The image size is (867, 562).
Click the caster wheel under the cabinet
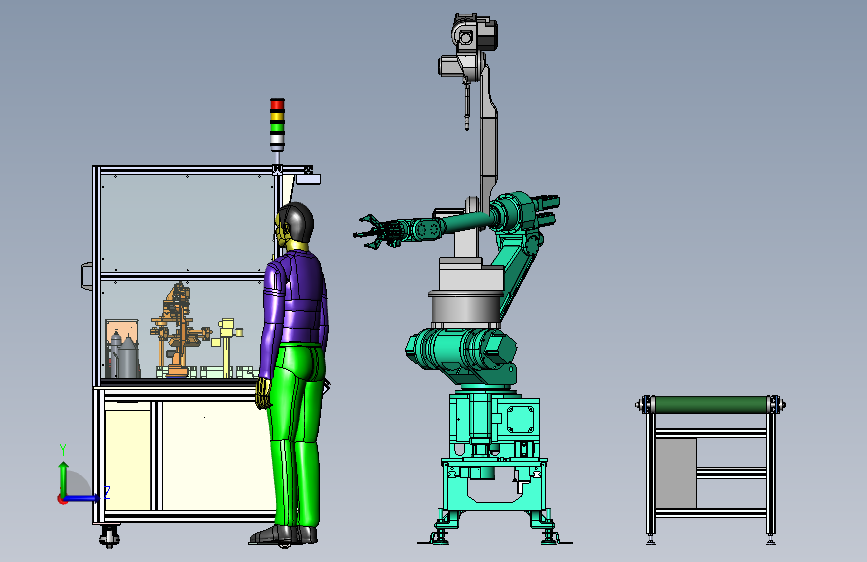coord(109,537)
